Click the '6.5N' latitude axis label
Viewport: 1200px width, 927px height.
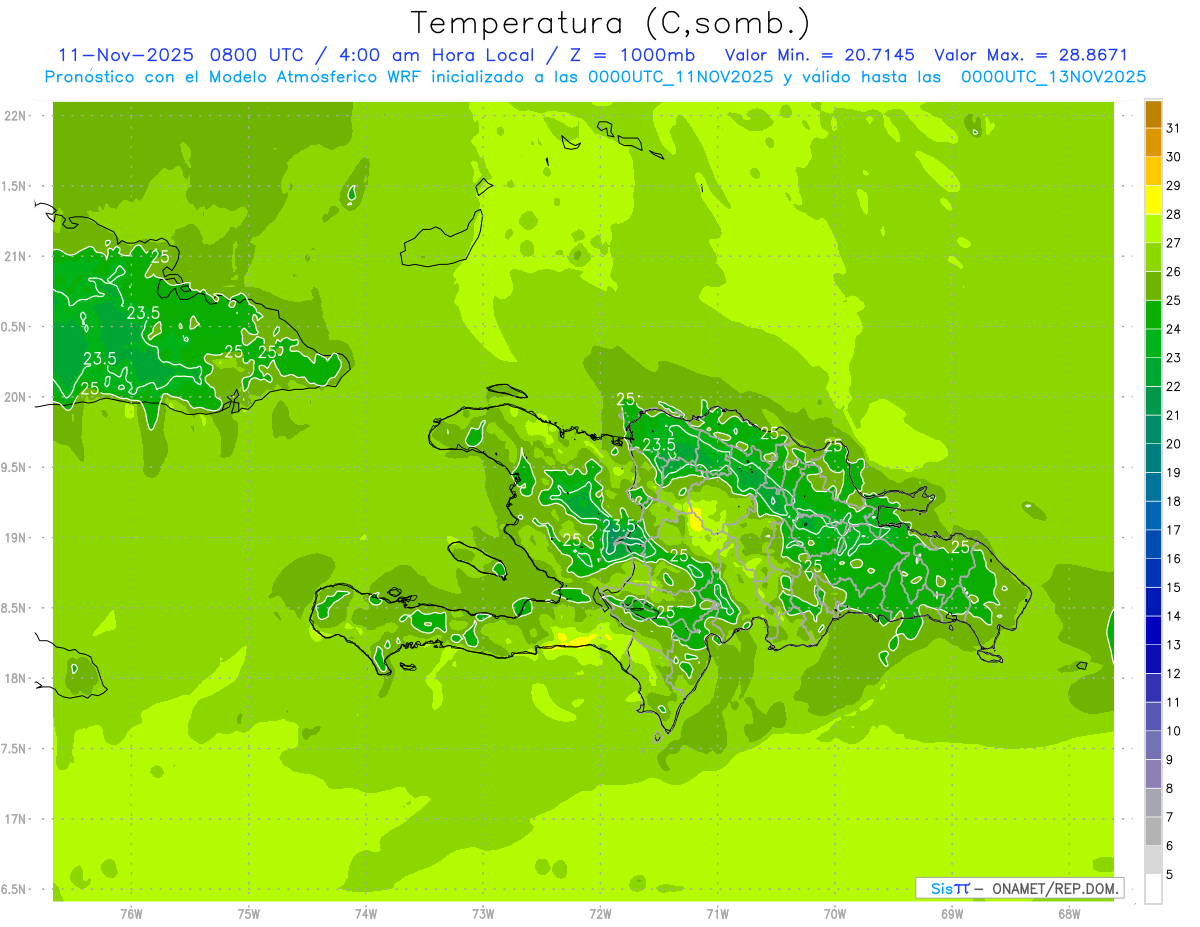[15, 889]
